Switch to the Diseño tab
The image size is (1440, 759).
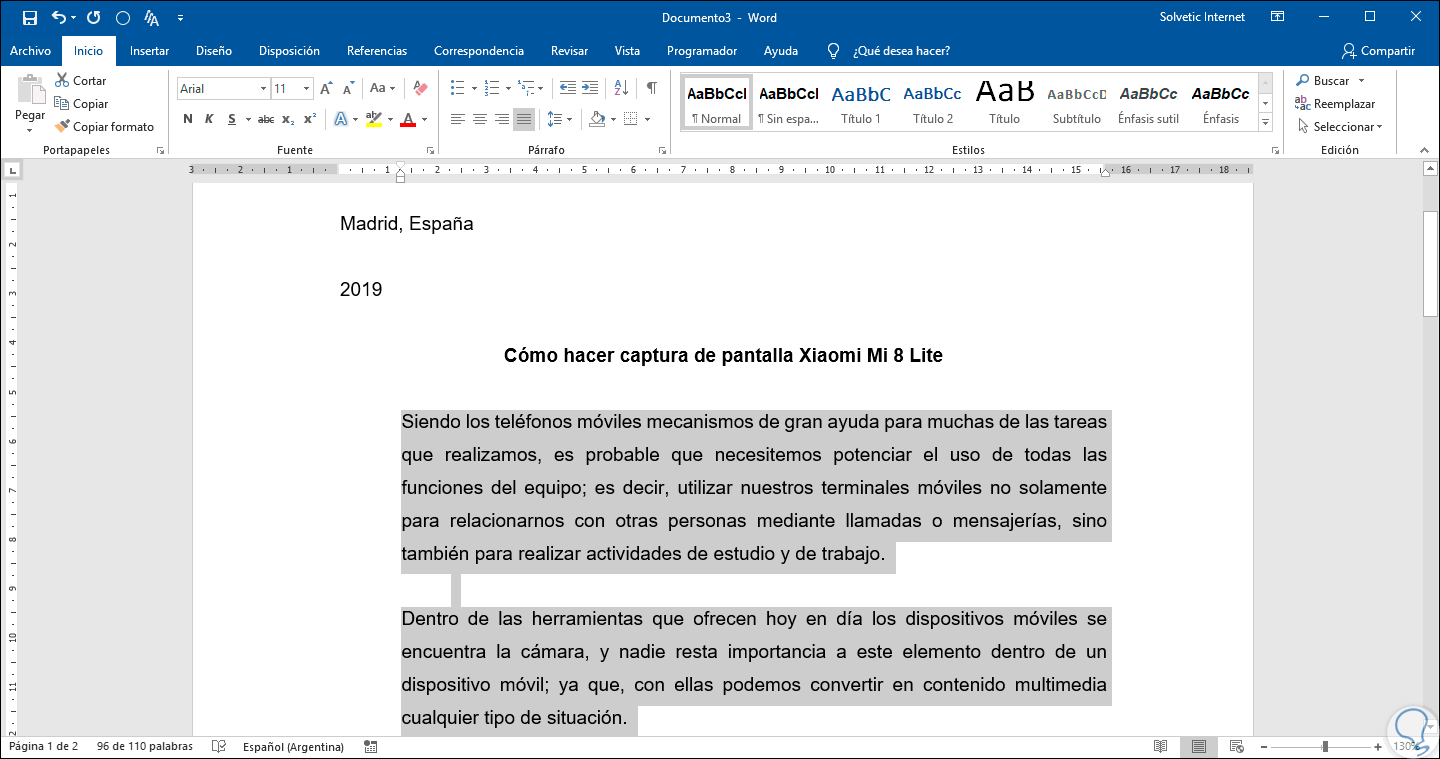click(214, 51)
